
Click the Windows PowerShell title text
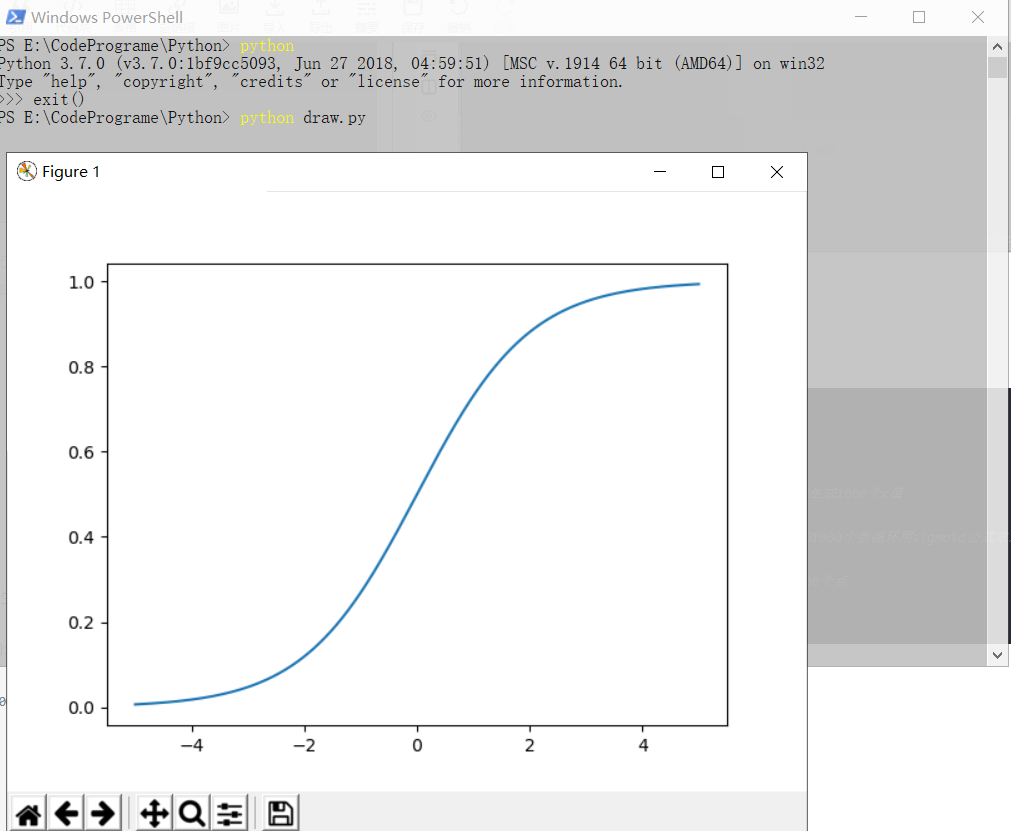tap(107, 17)
